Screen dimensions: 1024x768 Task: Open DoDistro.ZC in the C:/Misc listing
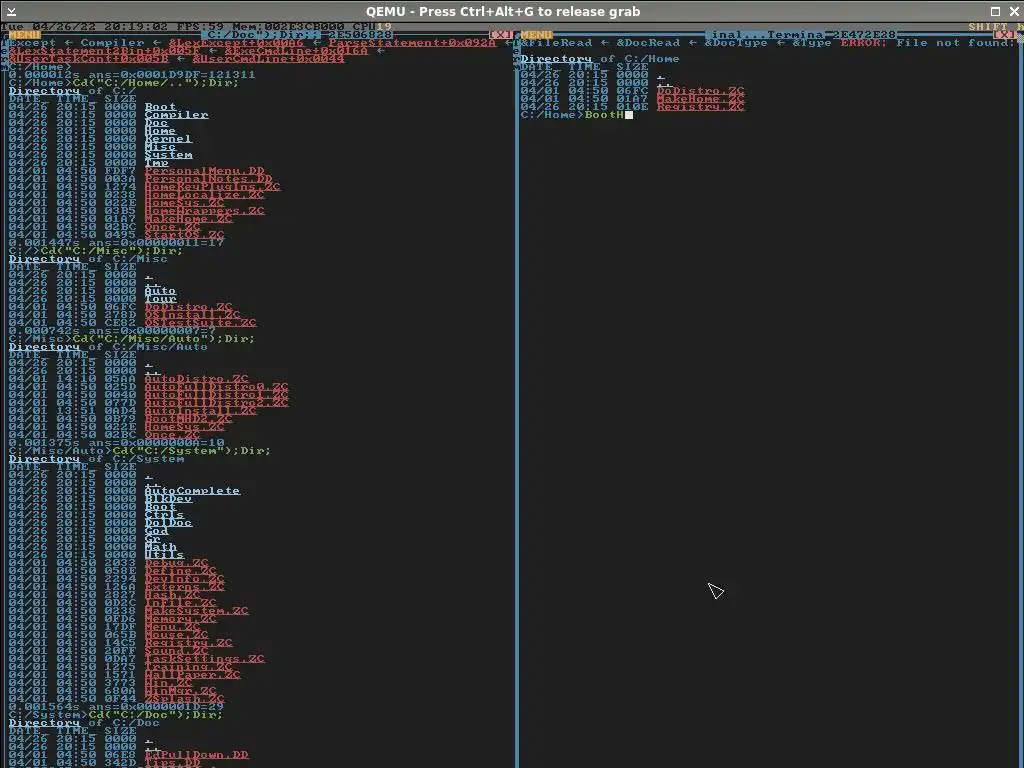(x=188, y=307)
